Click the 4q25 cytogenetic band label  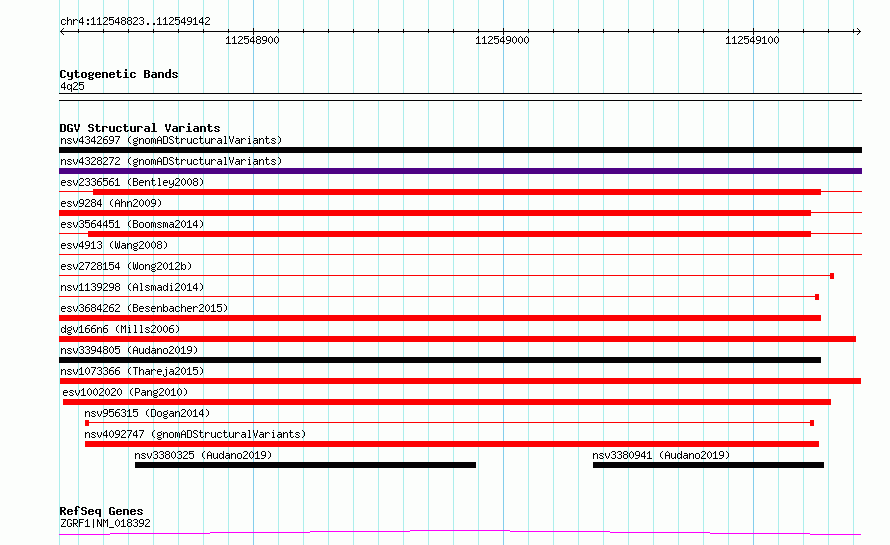tap(72, 86)
